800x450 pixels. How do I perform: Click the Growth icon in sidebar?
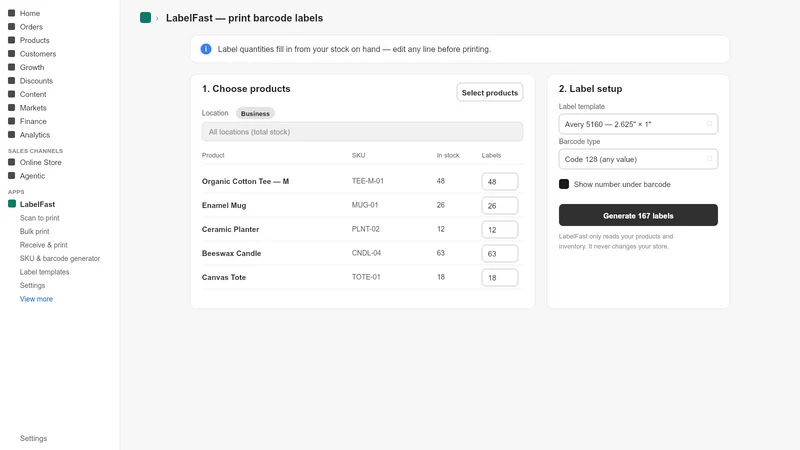pyautogui.click(x=11, y=67)
